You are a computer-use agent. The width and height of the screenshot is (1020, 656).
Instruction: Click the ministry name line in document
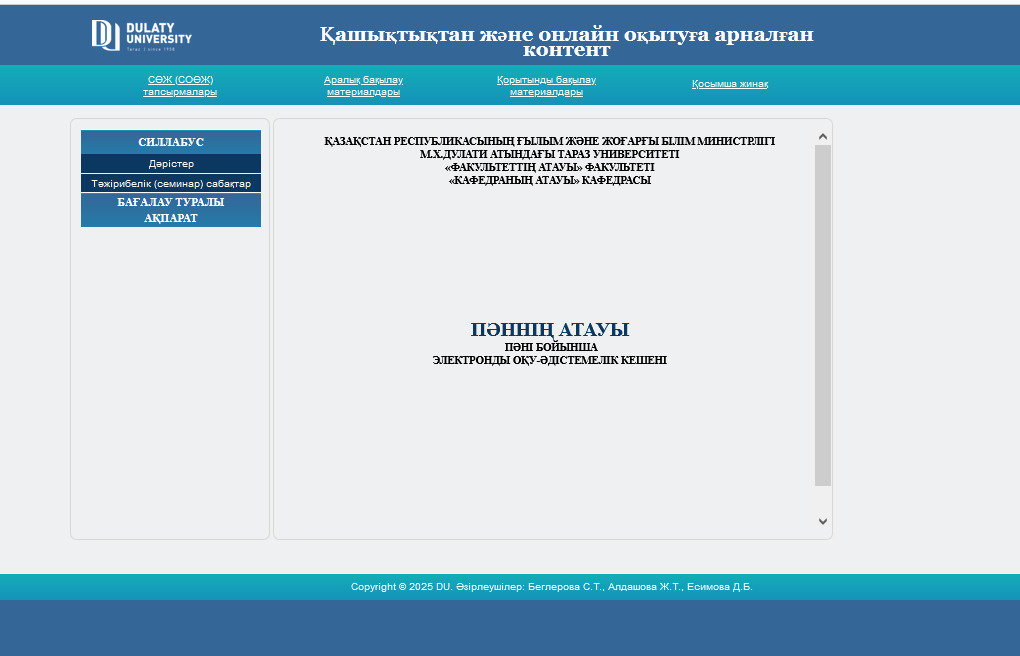(x=549, y=141)
